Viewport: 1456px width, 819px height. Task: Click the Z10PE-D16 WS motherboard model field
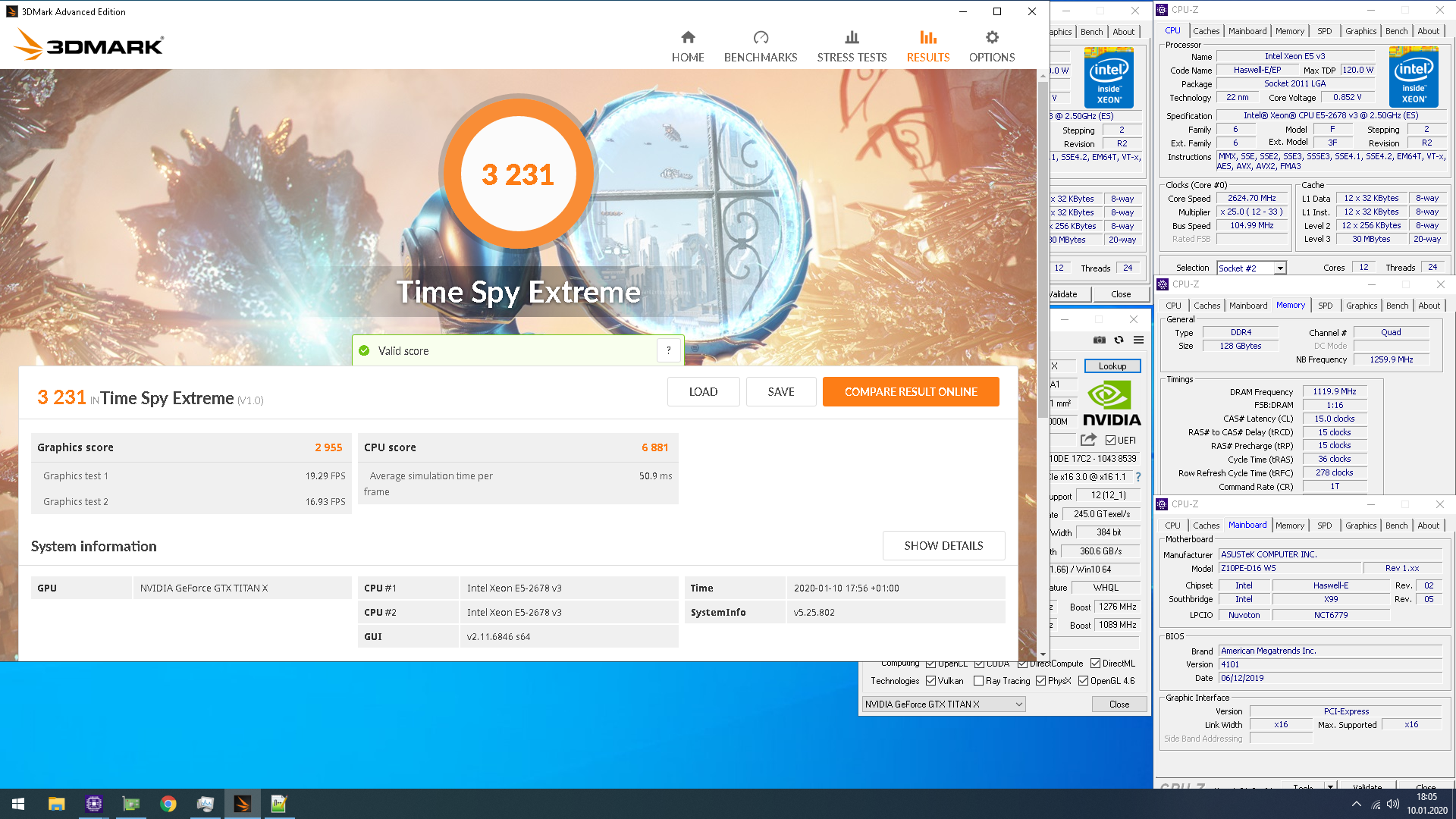(1289, 569)
